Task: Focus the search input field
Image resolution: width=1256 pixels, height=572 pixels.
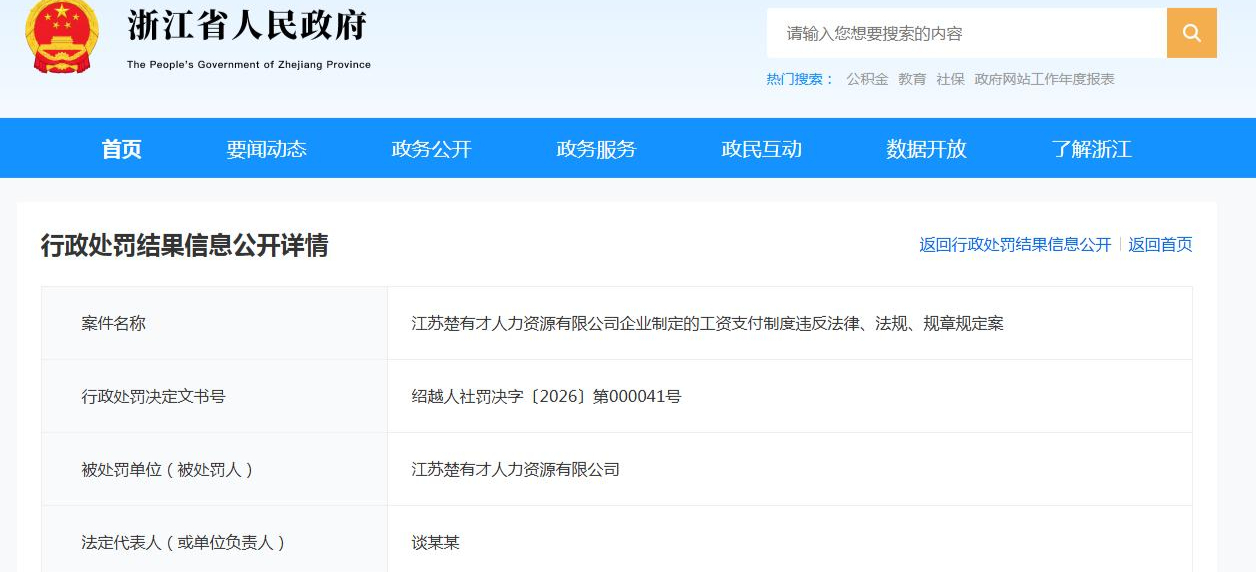Action: [x=967, y=33]
